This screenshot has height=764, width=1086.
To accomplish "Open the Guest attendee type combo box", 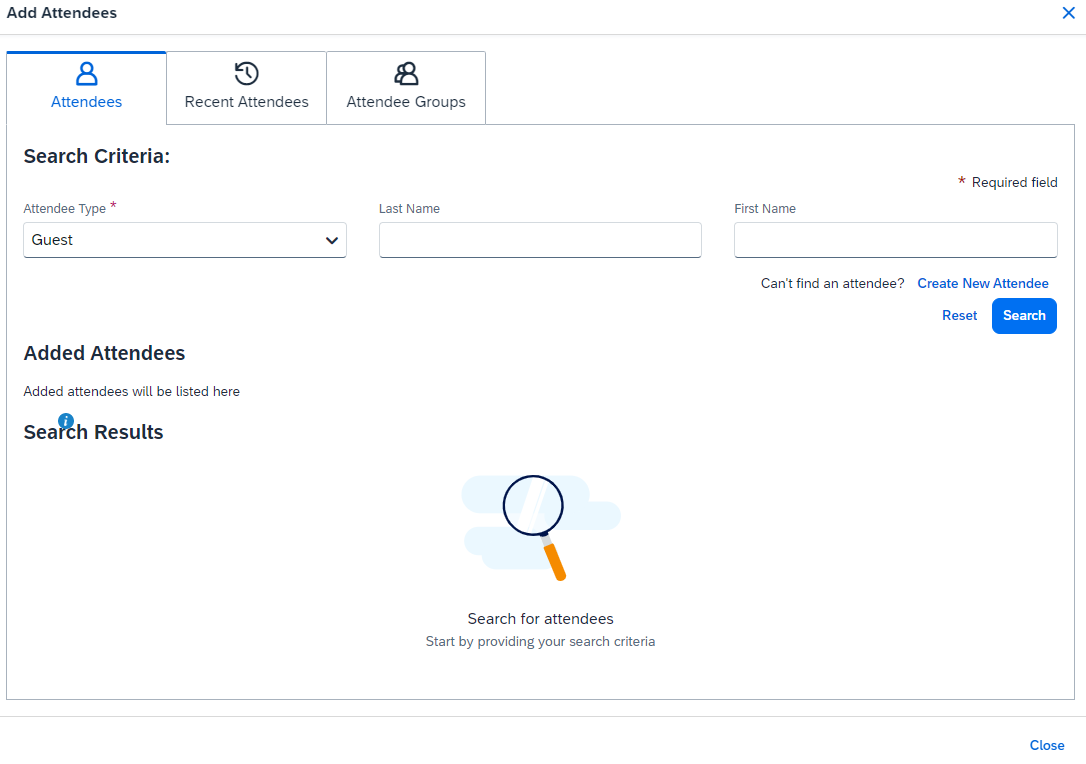I will (x=170, y=241).
